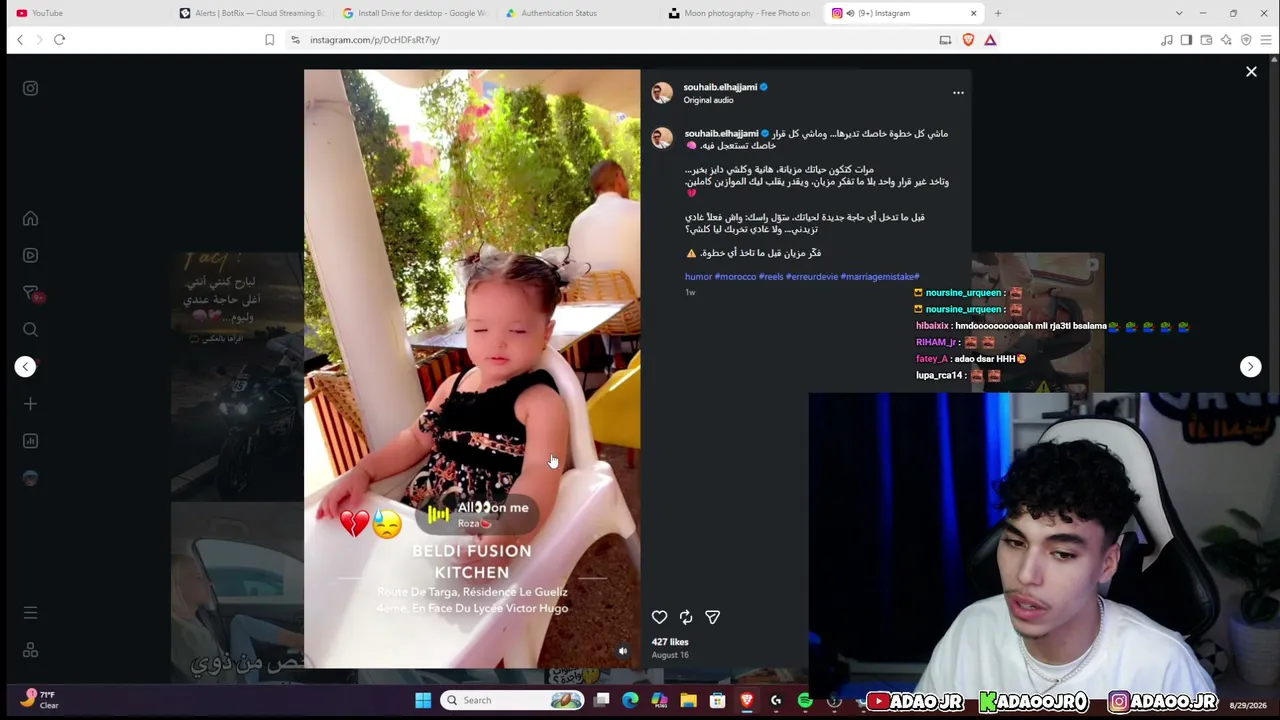Open File Explorer from taskbar
Viewport: 1280px width, 720px height.
[x=688, y=700]
